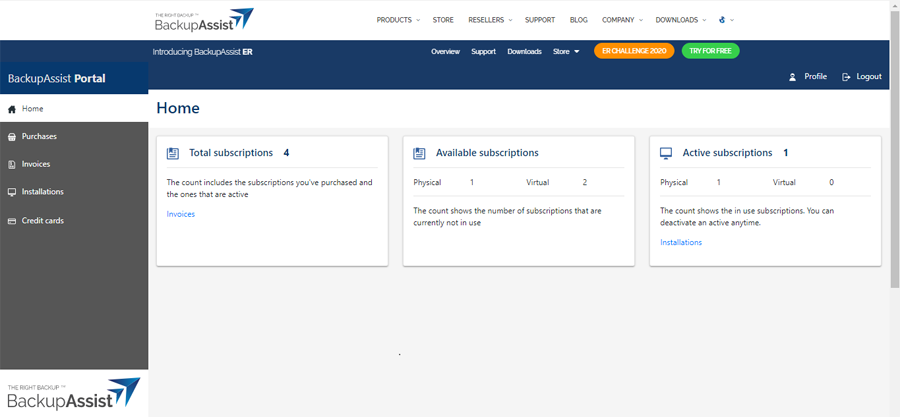Click the 'Active subscriptions' title

[727, 153]
